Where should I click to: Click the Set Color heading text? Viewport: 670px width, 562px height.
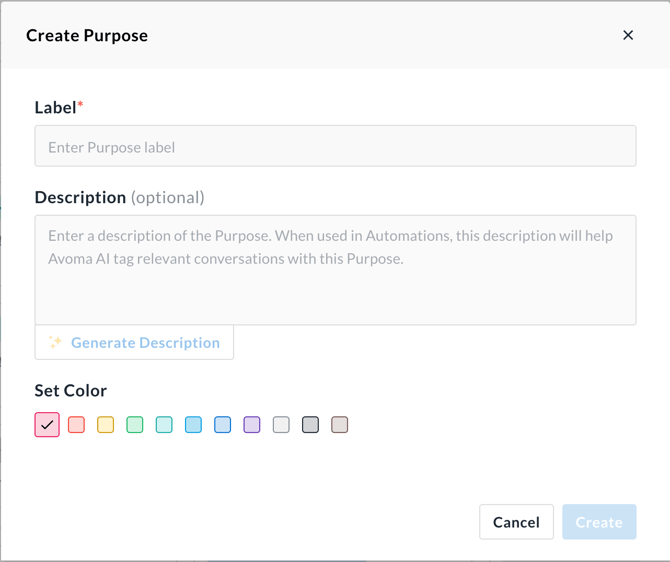[x=71, y=390]
